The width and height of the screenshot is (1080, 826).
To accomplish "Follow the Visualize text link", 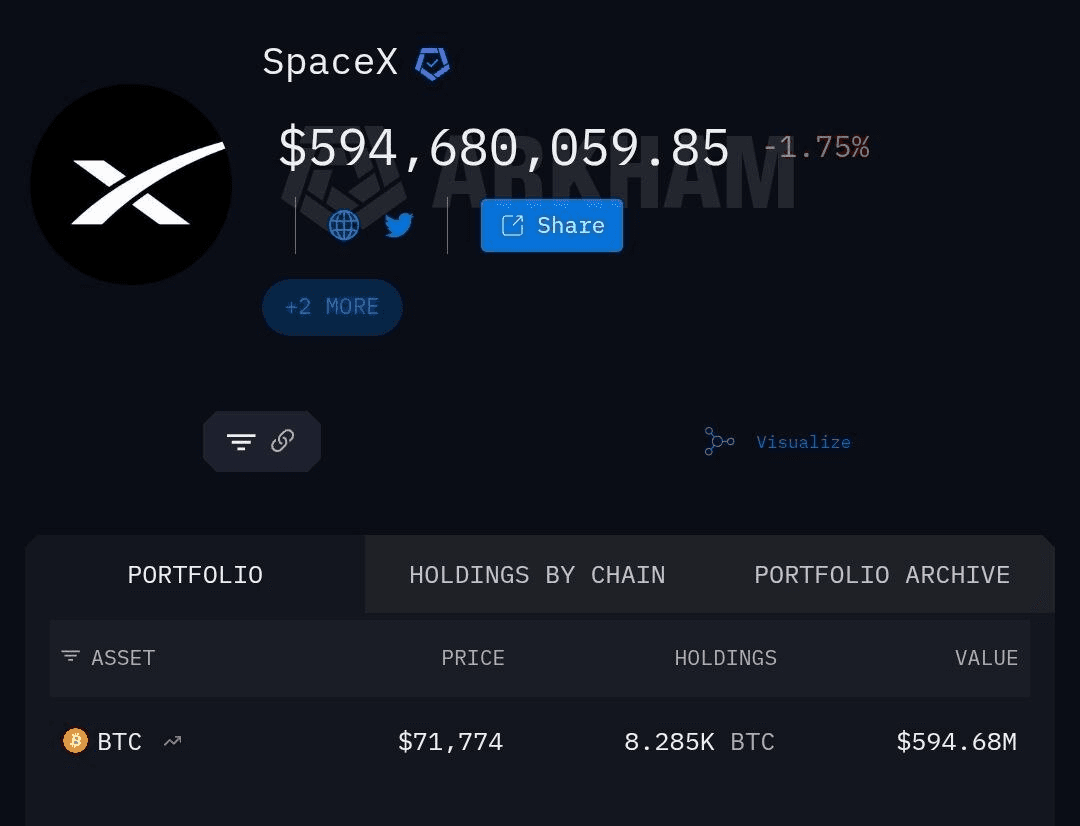I will (x=803, y=442).
